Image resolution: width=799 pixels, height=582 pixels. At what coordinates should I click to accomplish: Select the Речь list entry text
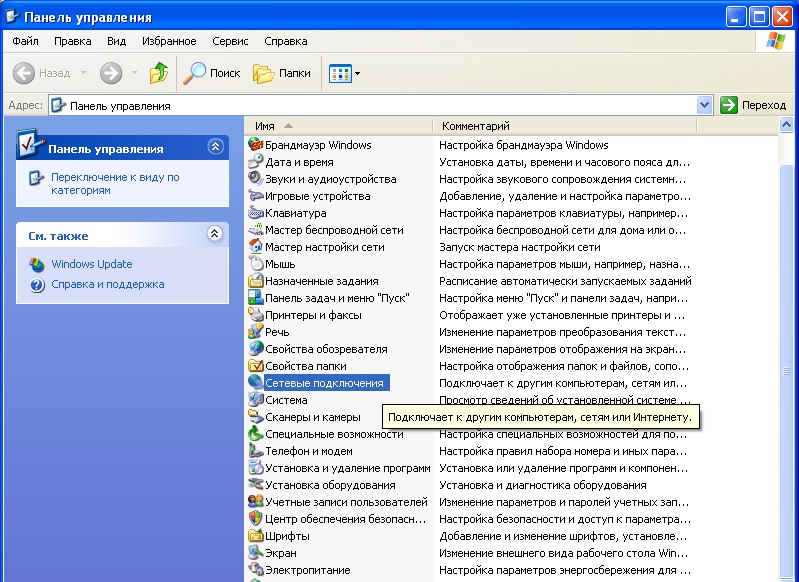coord(277,332)
